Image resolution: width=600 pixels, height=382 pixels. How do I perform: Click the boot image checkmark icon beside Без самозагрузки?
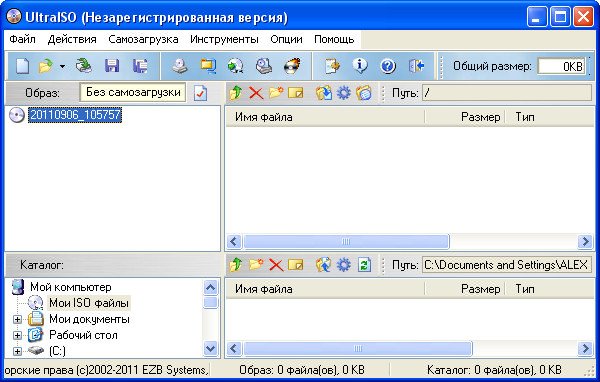pos(201,93)
